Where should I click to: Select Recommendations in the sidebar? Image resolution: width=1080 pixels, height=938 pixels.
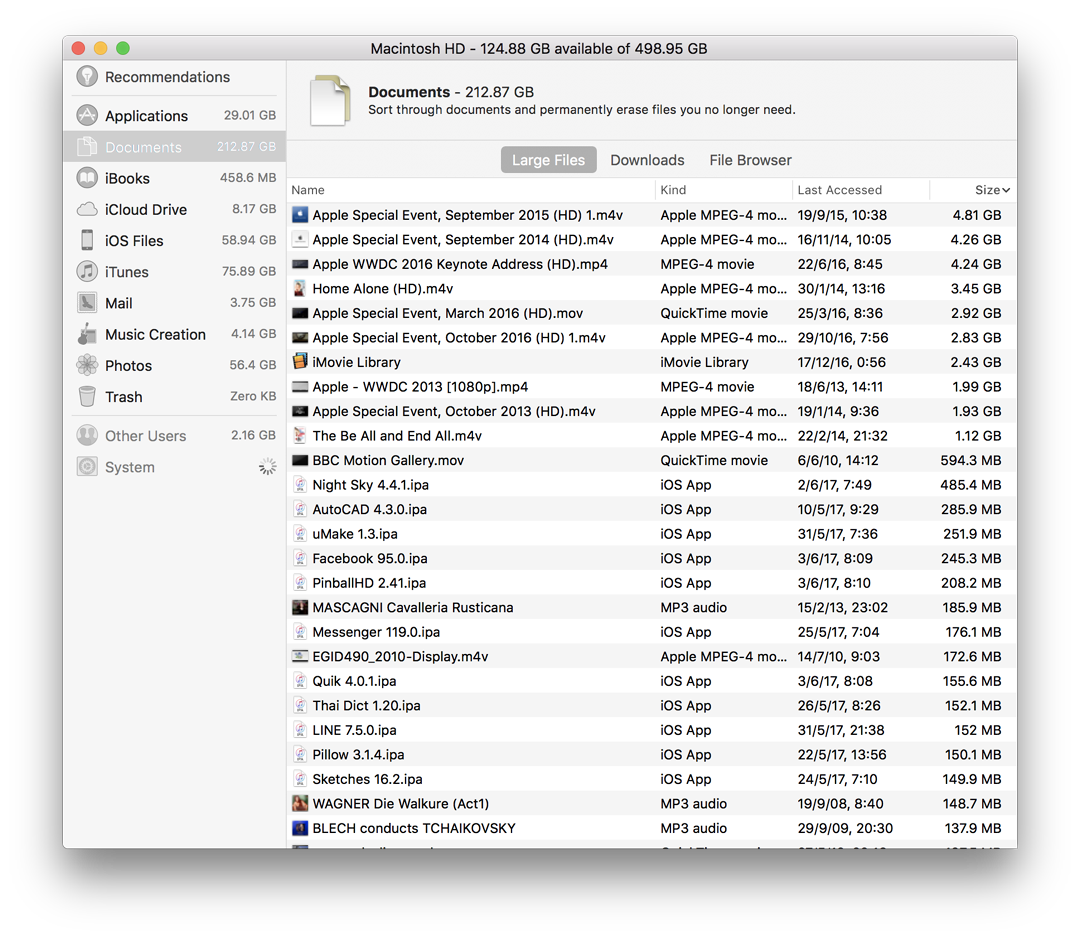[x=175, y=77]
